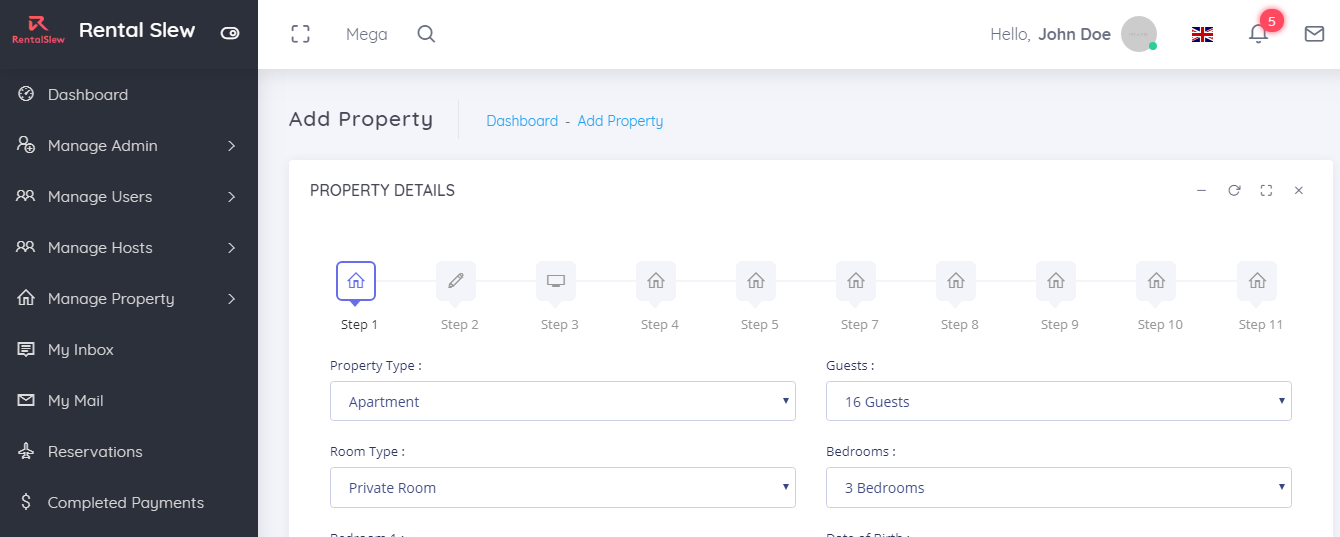
Task: Open the Property Type dropdown
Action: pyautogui.click(x=563, y=401)
